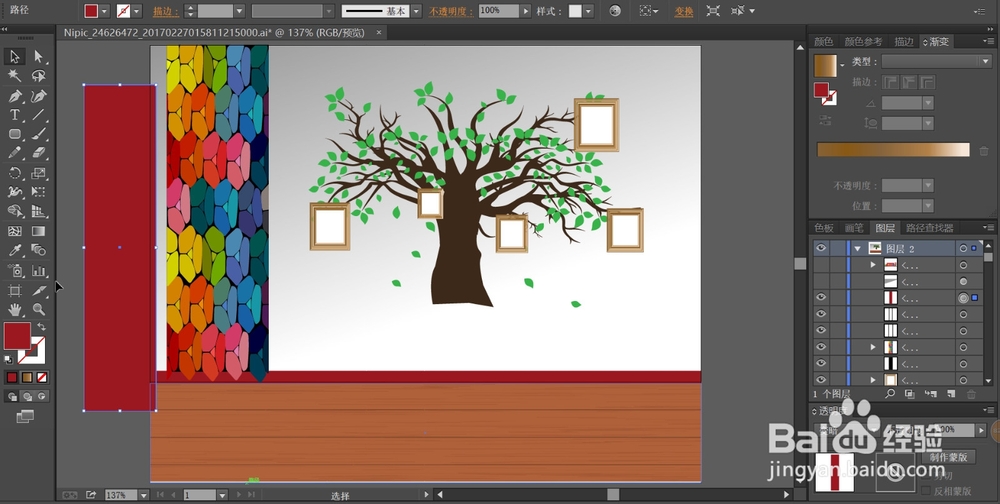The height and width of the screenshot is (504, 1000).
Task: Select the Lasso tool
Action: [x=38, y=76]
